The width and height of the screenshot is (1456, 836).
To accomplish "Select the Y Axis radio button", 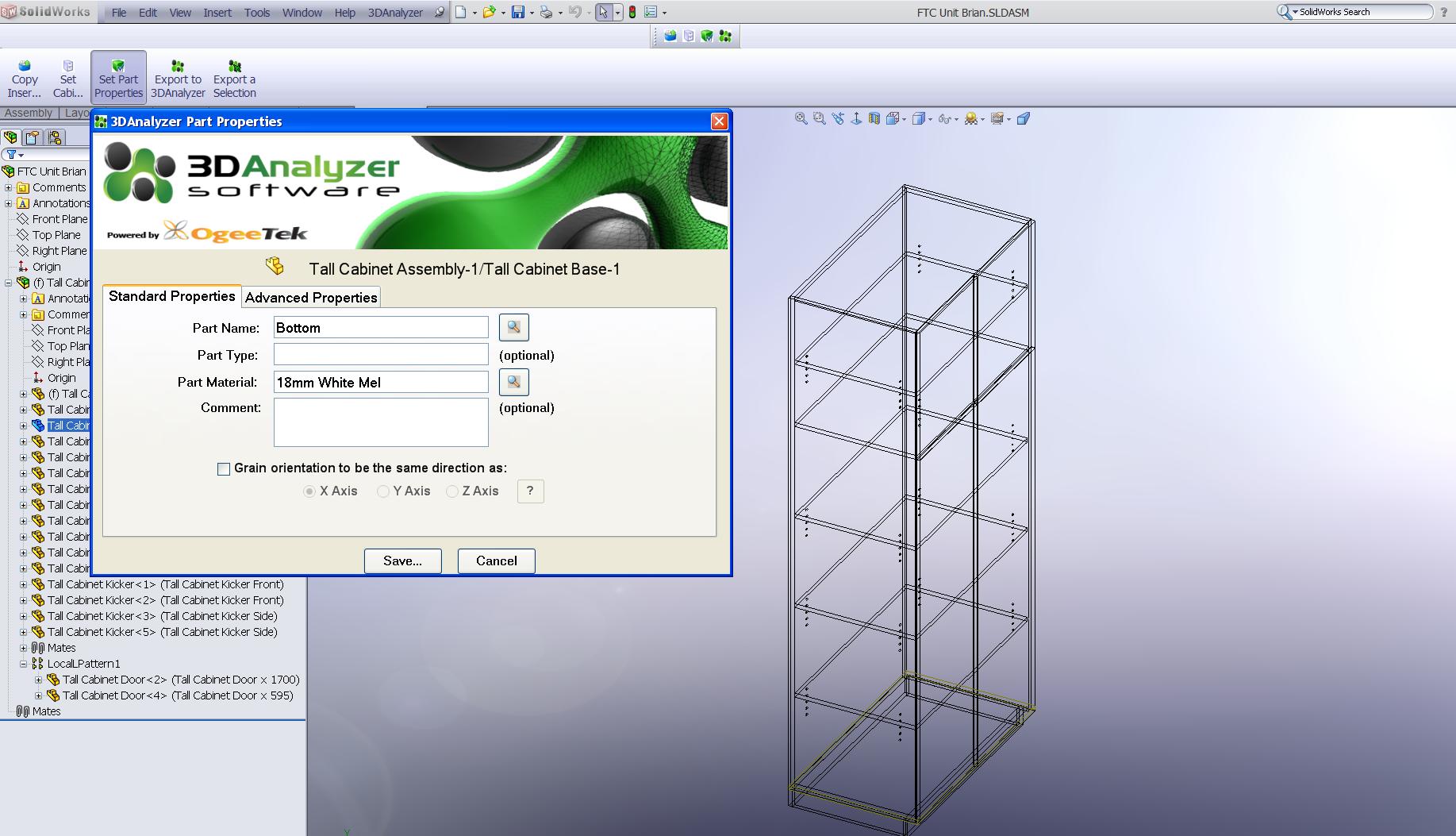I will [x=383, y=491].
